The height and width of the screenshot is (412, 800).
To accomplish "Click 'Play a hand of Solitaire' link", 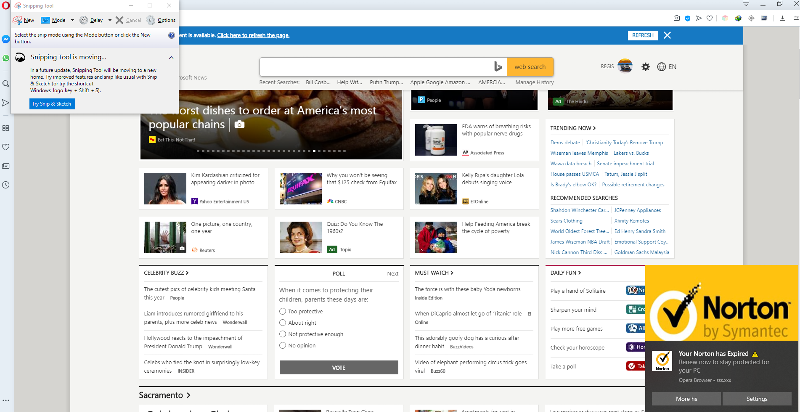I will [578, 291].
